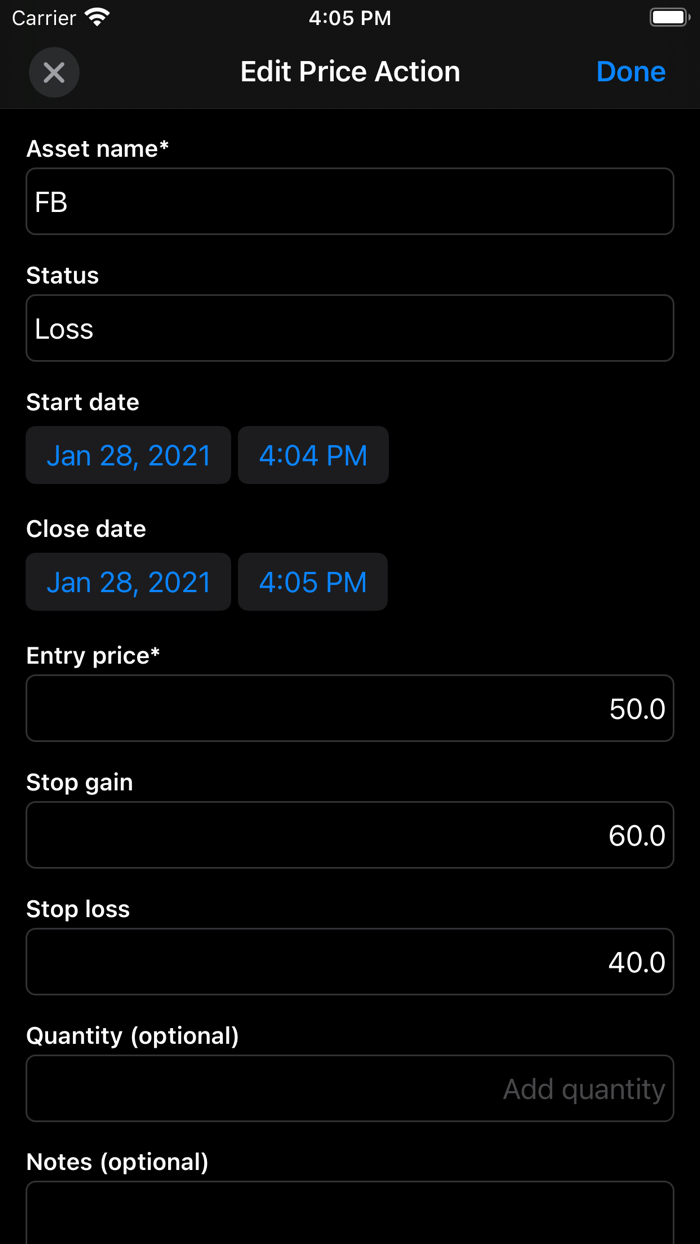Tap the Add quantity field
This screenshot has height=1244, width=700.
point(350,1088)
